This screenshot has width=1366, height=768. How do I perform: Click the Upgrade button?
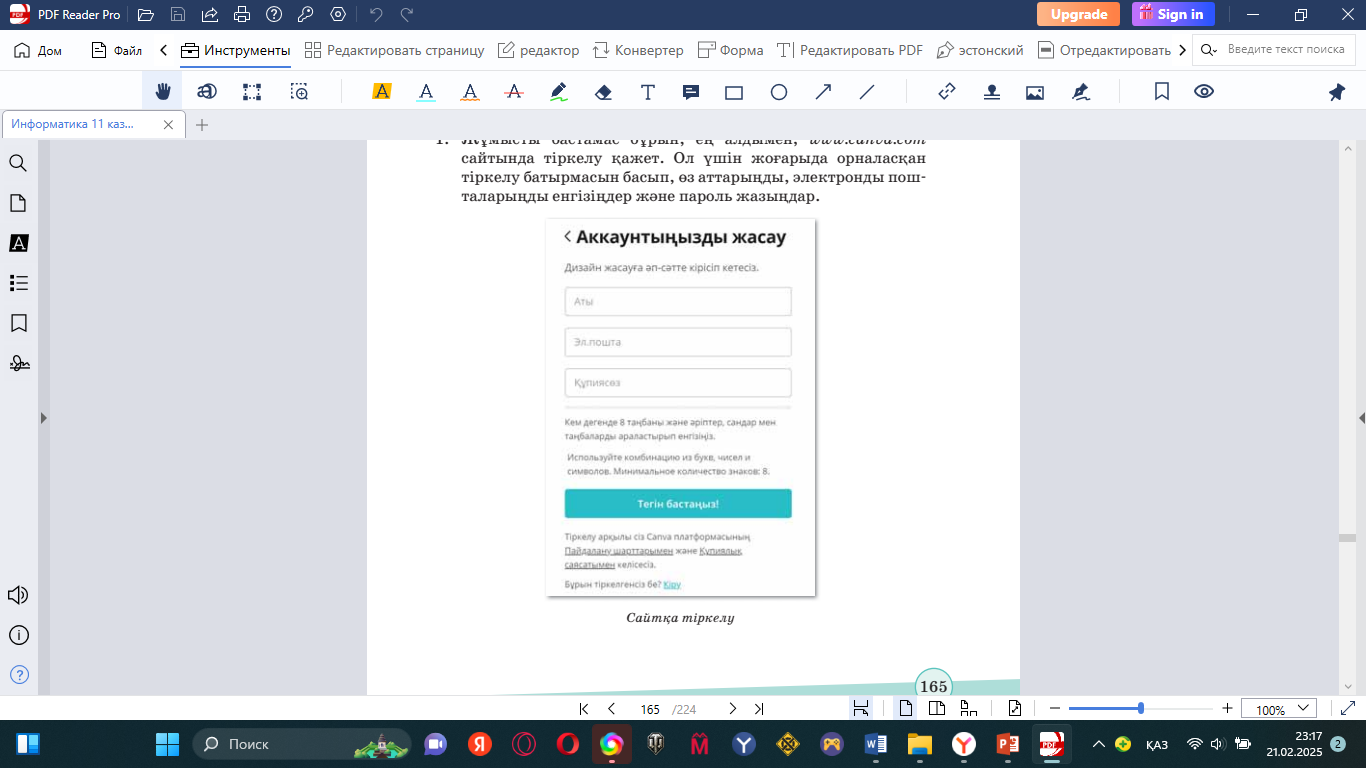[1078, 14]
